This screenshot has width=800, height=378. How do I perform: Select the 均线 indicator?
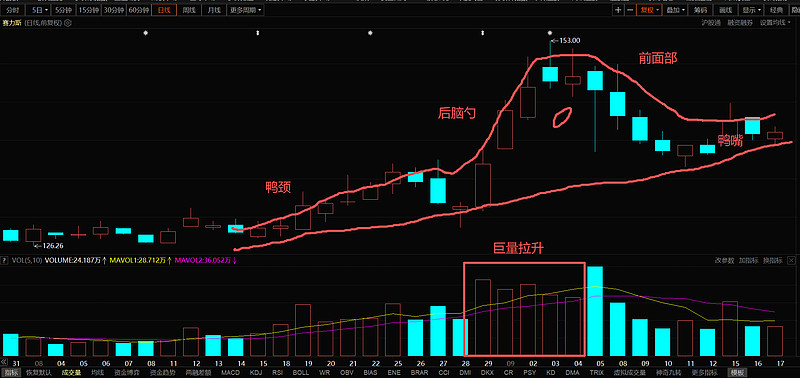pyautogui.click(x=97, y=373)
